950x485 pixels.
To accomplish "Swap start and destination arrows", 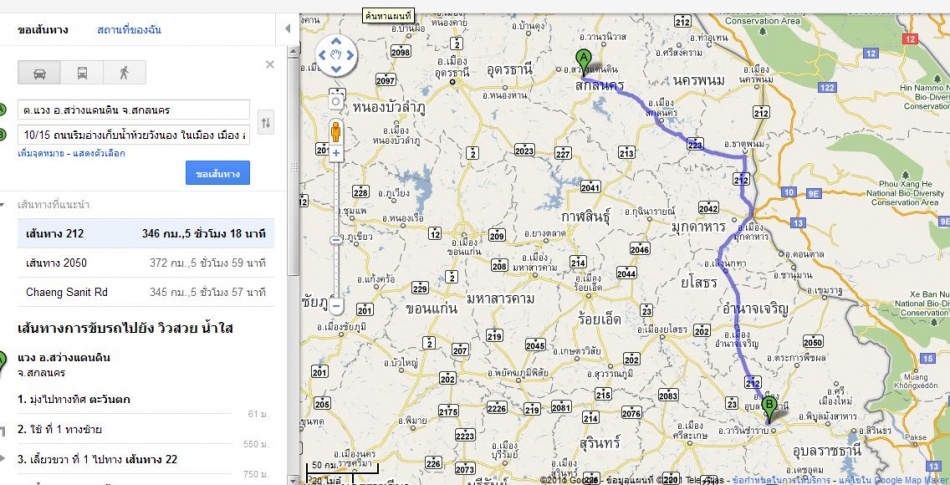I will click(265, 123).
